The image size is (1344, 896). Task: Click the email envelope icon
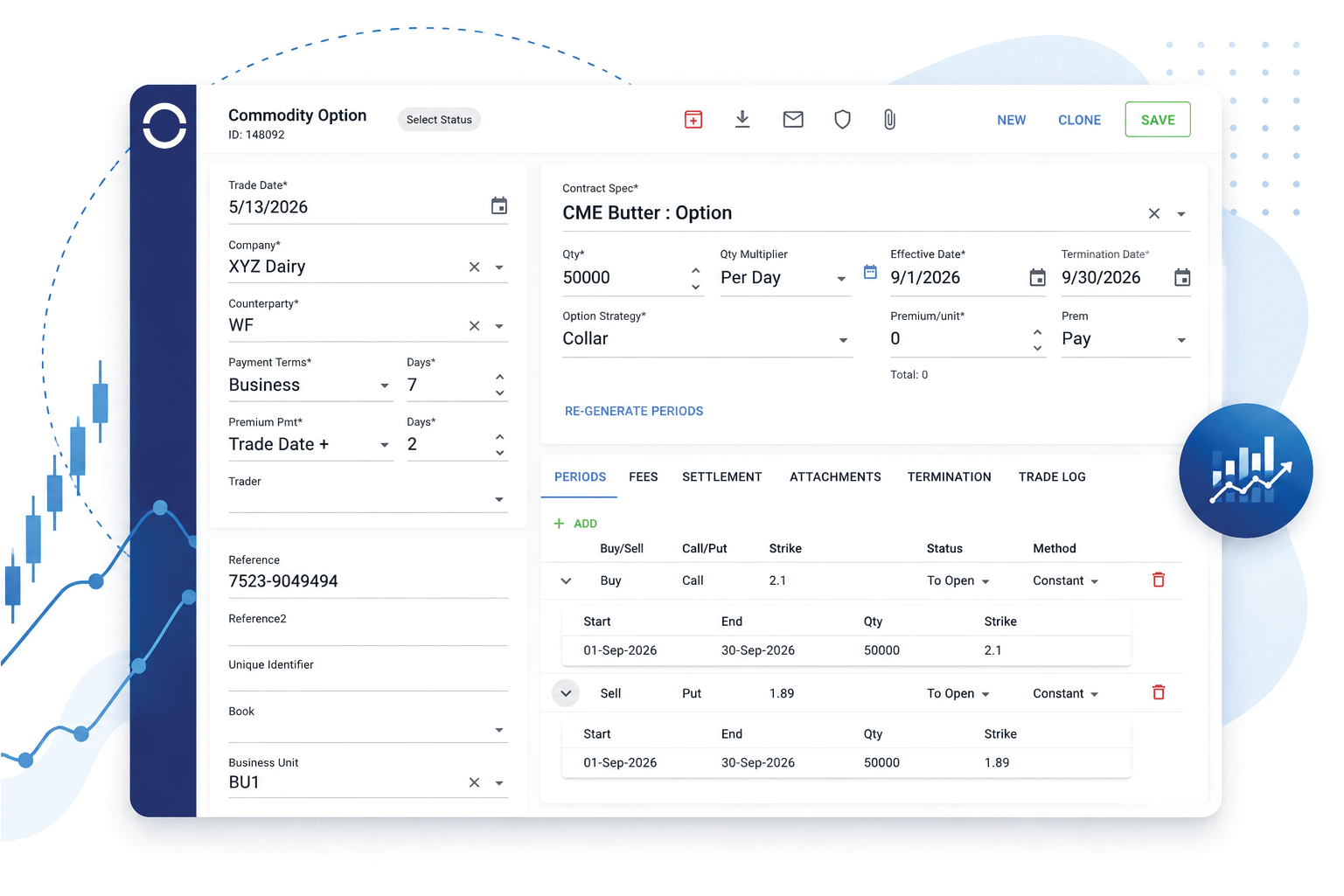coord(793,120)
